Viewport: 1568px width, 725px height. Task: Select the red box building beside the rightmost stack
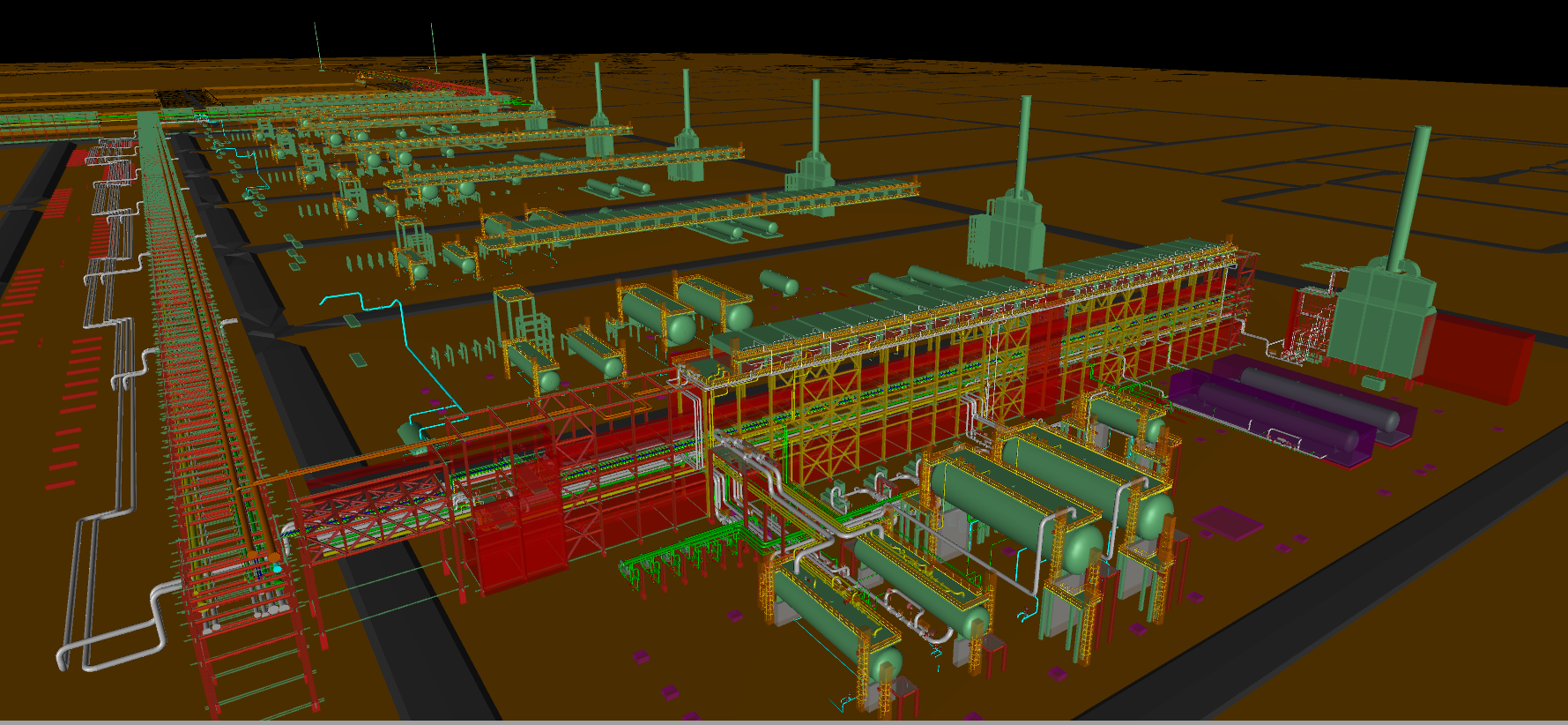(1481, 359)
